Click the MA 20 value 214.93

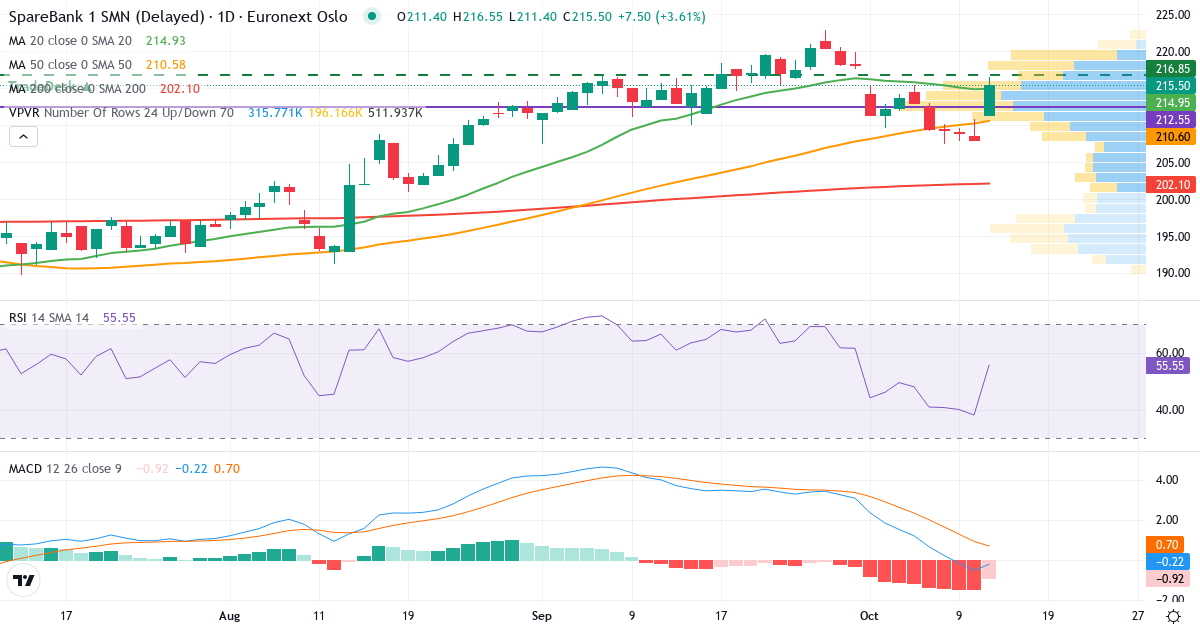click(166, 41)
